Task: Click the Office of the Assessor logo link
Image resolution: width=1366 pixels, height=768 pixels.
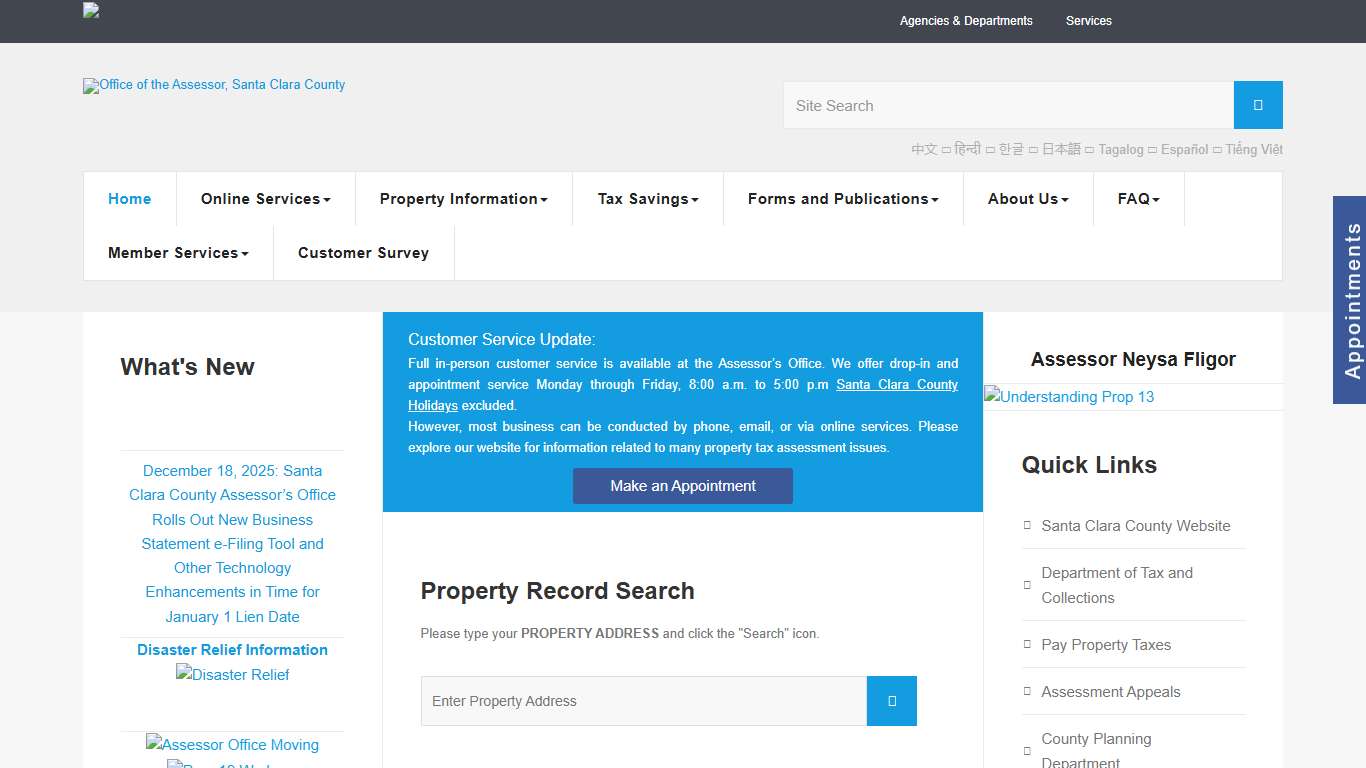Action: (213, 86)
